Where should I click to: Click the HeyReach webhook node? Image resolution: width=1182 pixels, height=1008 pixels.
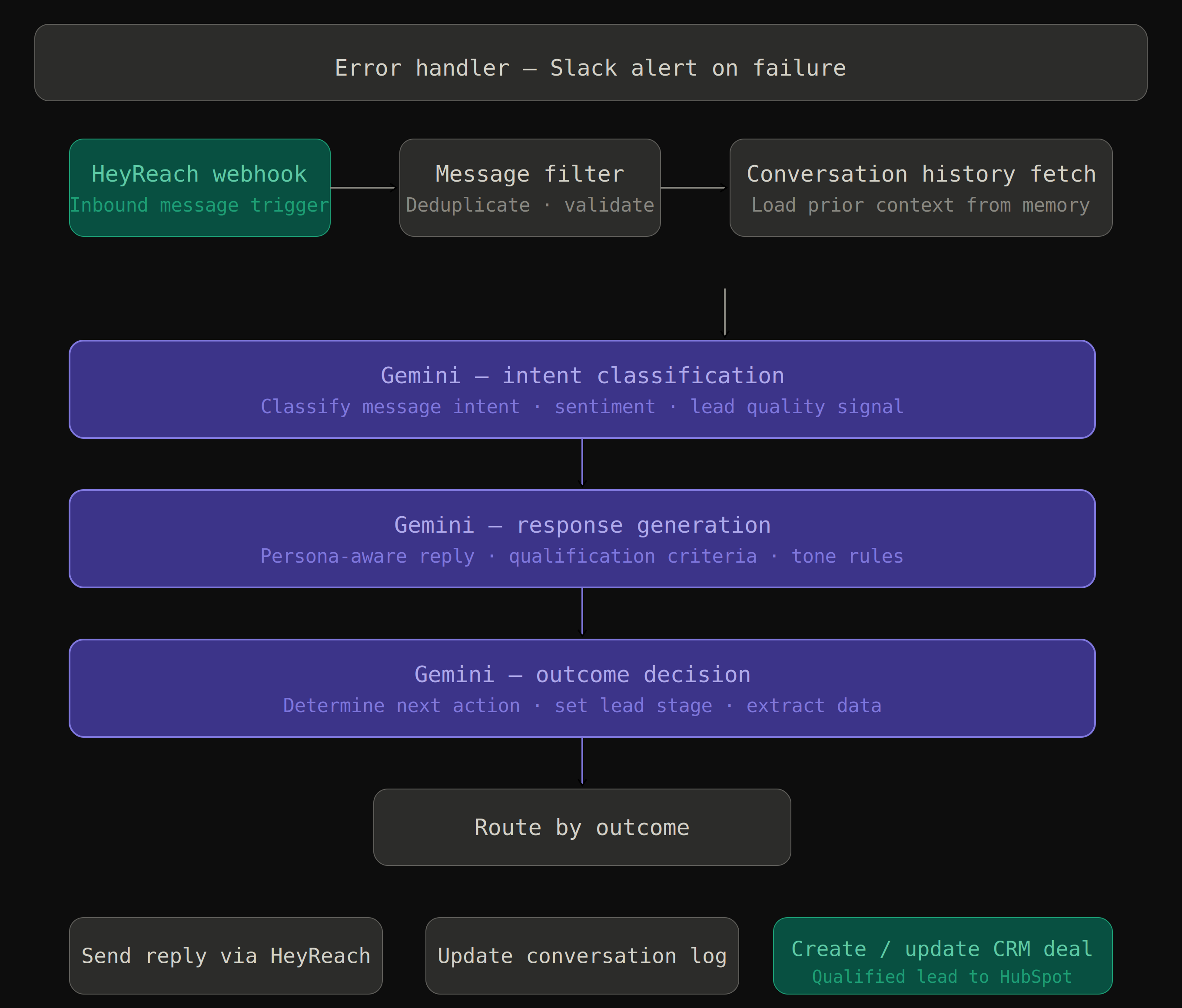click(x=199, y=188)
